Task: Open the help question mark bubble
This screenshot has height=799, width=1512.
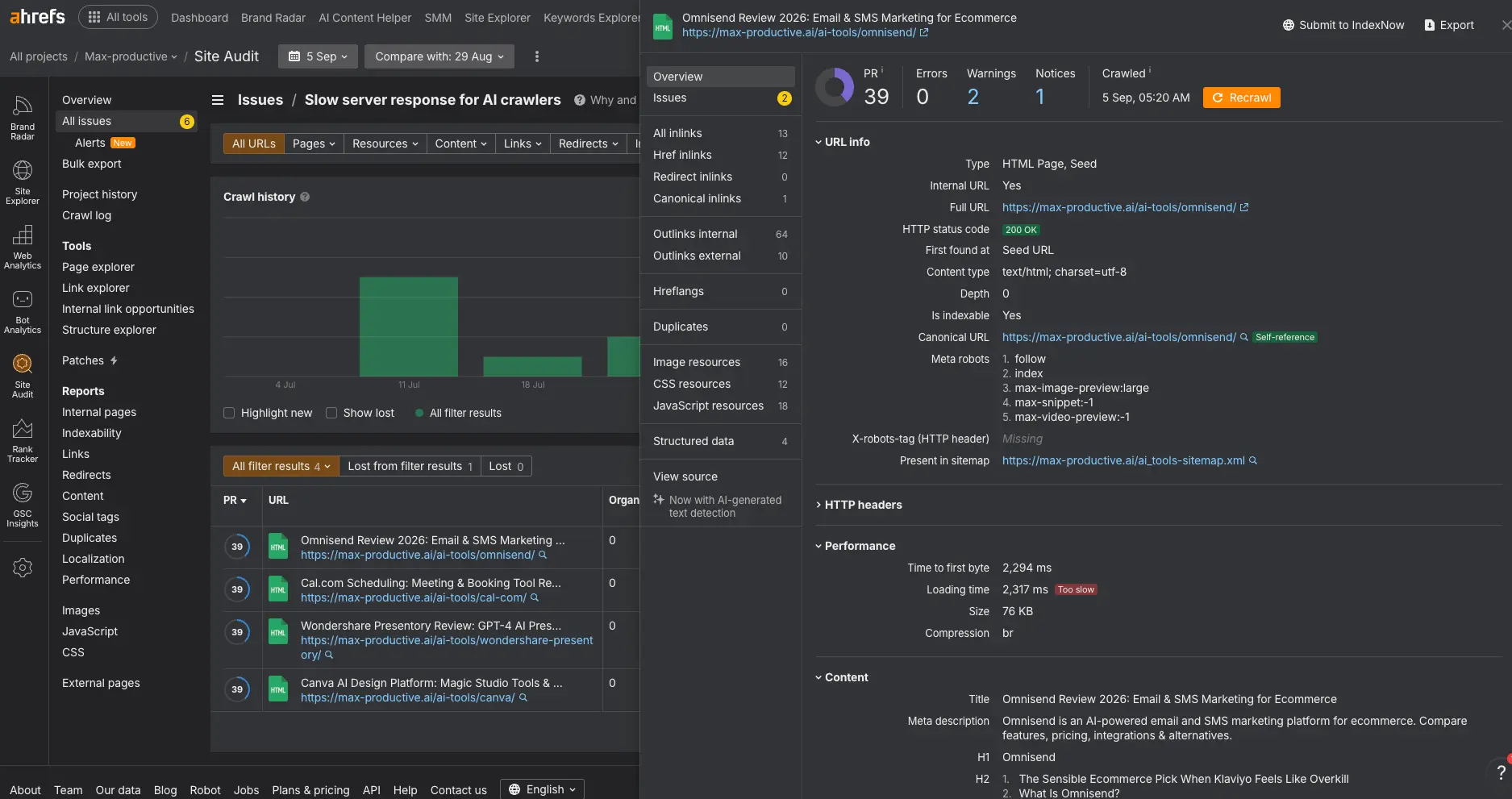Action: (1501, 772)
